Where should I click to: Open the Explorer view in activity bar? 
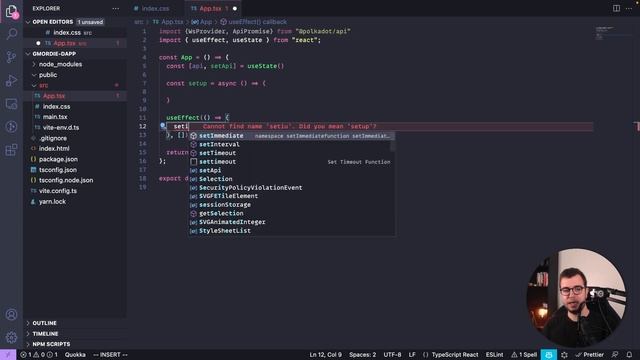(x=11, y=11)
